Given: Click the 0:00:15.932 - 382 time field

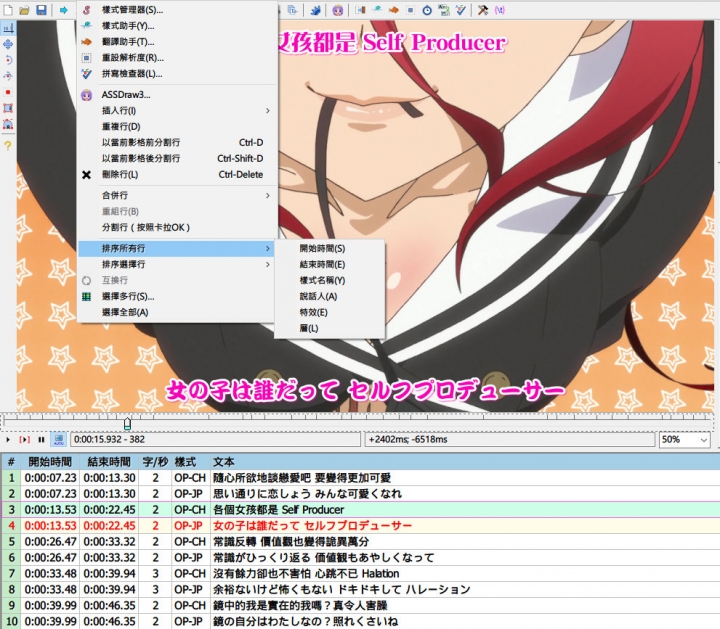Looking at the screenshot, I should [x=215, y=439].
